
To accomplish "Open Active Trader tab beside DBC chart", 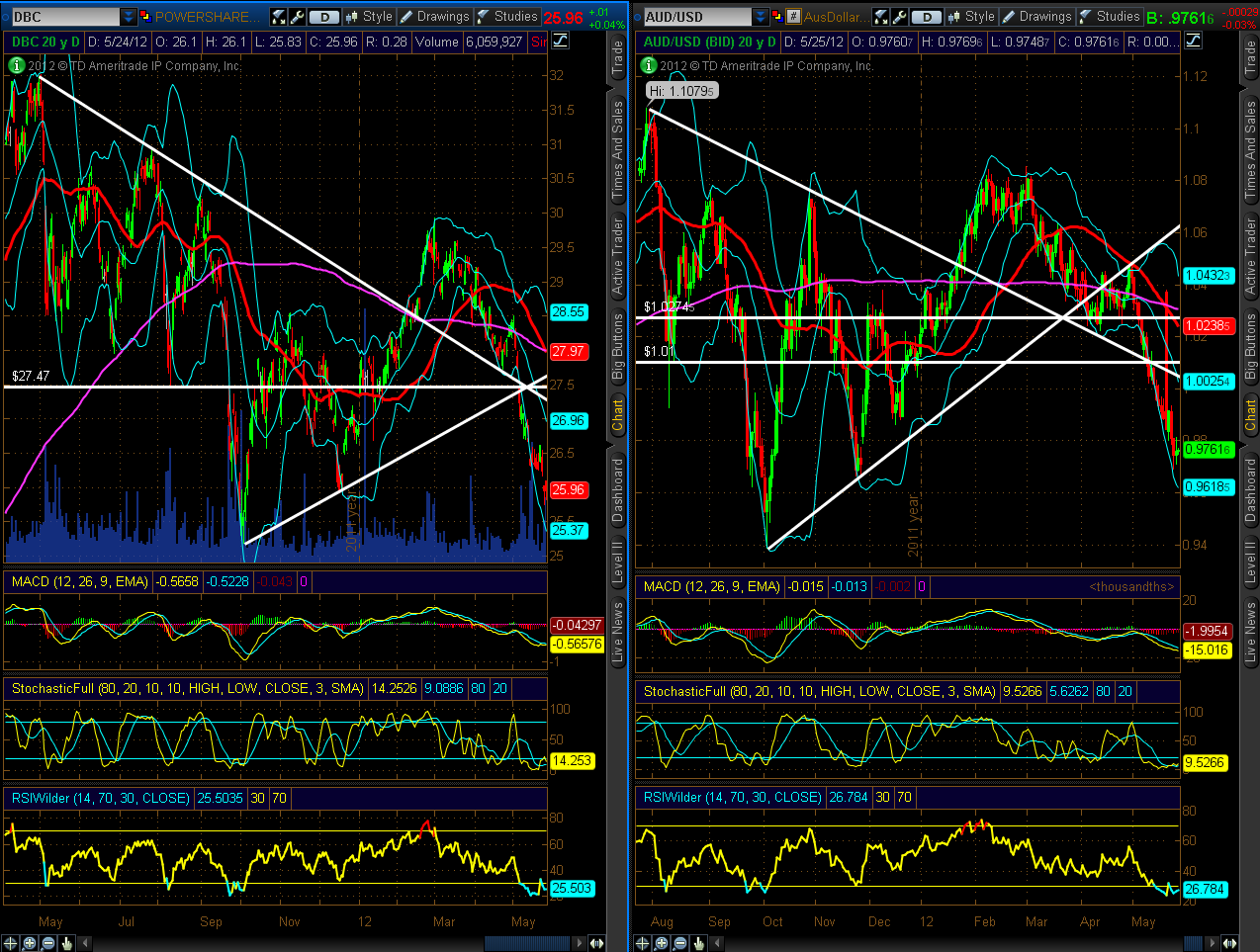I will tap(618, 257).
